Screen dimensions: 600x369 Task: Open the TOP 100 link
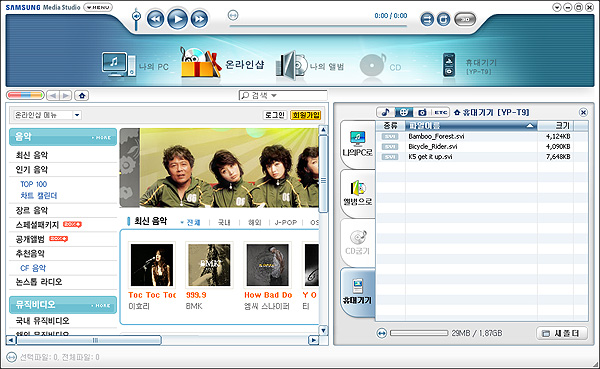(34, 184)
